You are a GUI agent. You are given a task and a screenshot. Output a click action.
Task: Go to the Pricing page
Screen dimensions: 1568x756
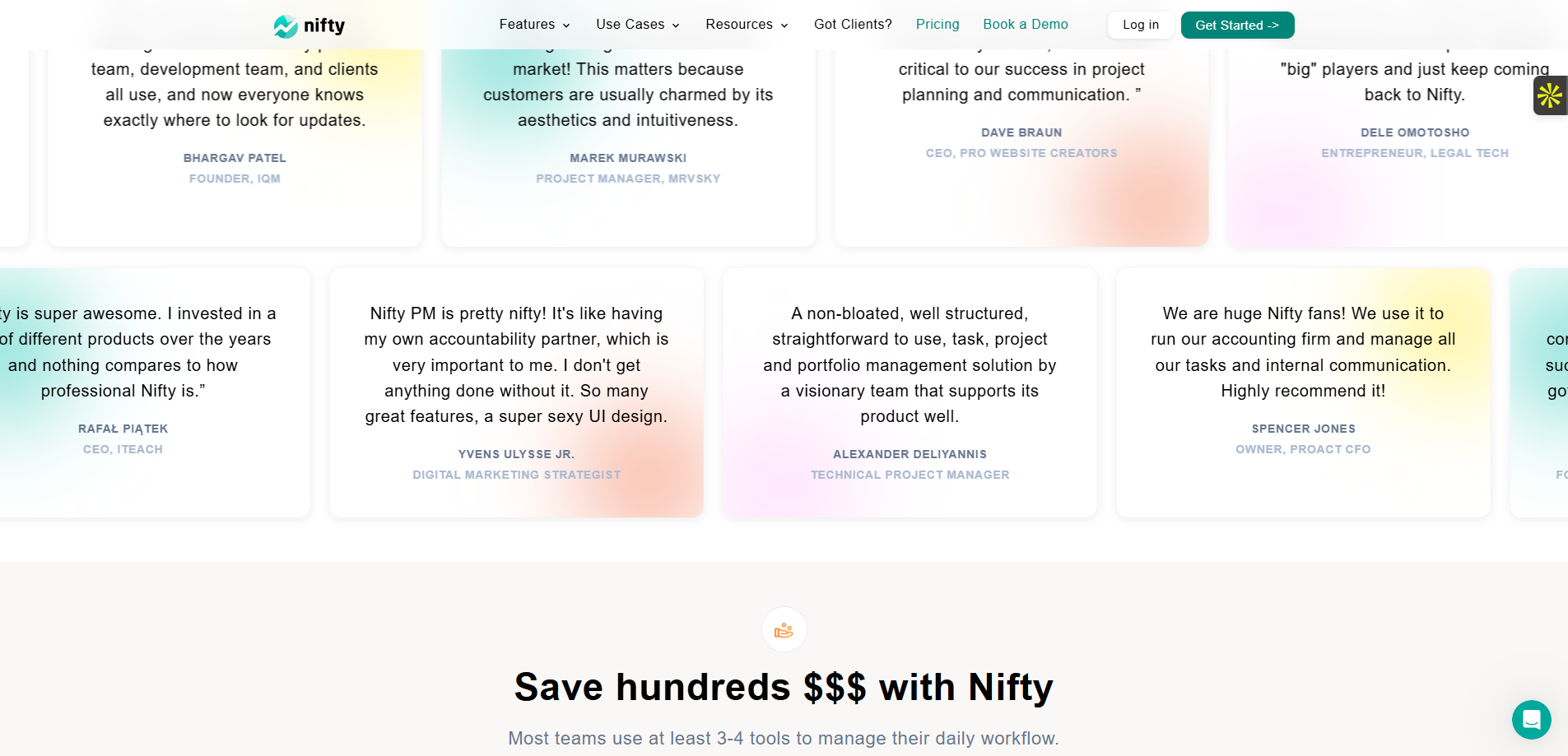pyautogui.click(x=938, y=25)
